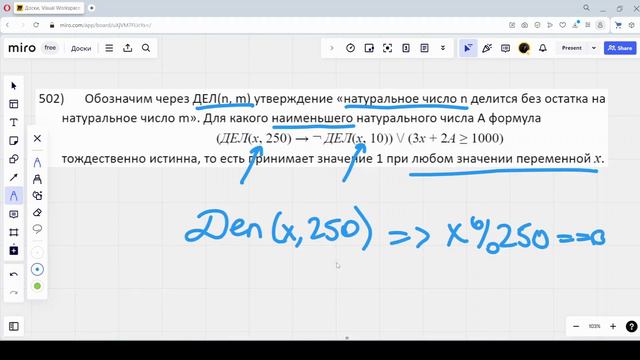640x360 pixels.
Task: Export the board using upload icon
Action: click(128, 48)
